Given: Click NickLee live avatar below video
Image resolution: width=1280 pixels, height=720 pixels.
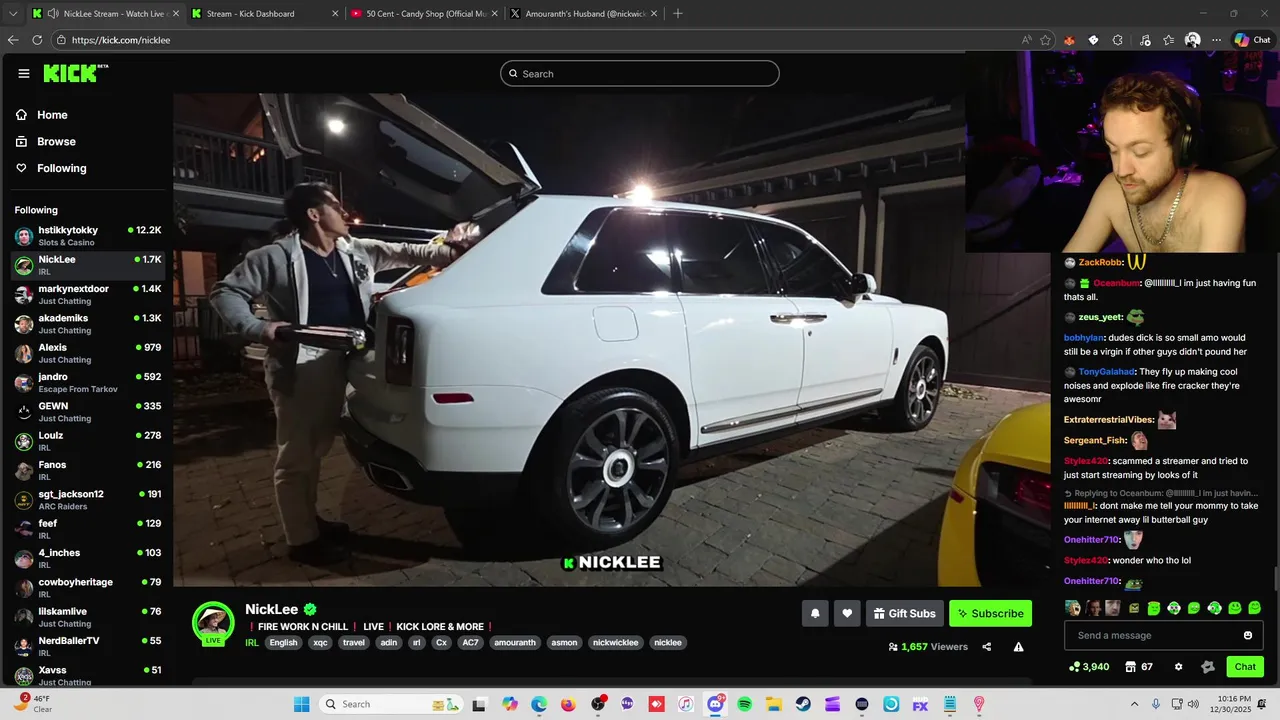Looking at the screenshot, I should click(213, 623).
